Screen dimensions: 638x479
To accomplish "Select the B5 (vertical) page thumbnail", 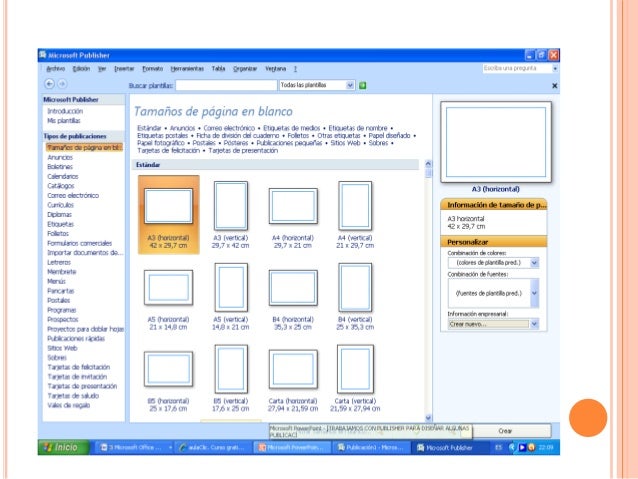I will (231, 369).
